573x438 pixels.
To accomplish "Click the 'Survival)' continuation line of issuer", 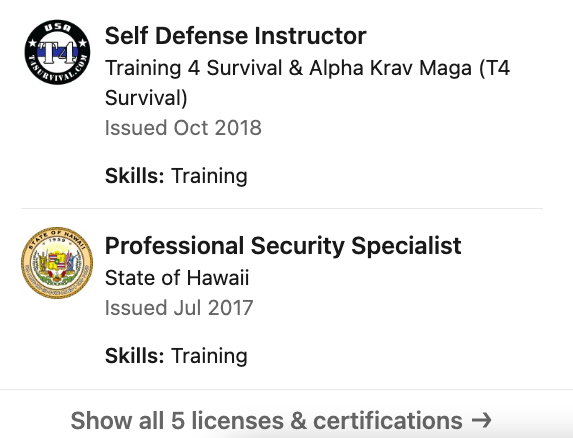I will pos(146,98).
